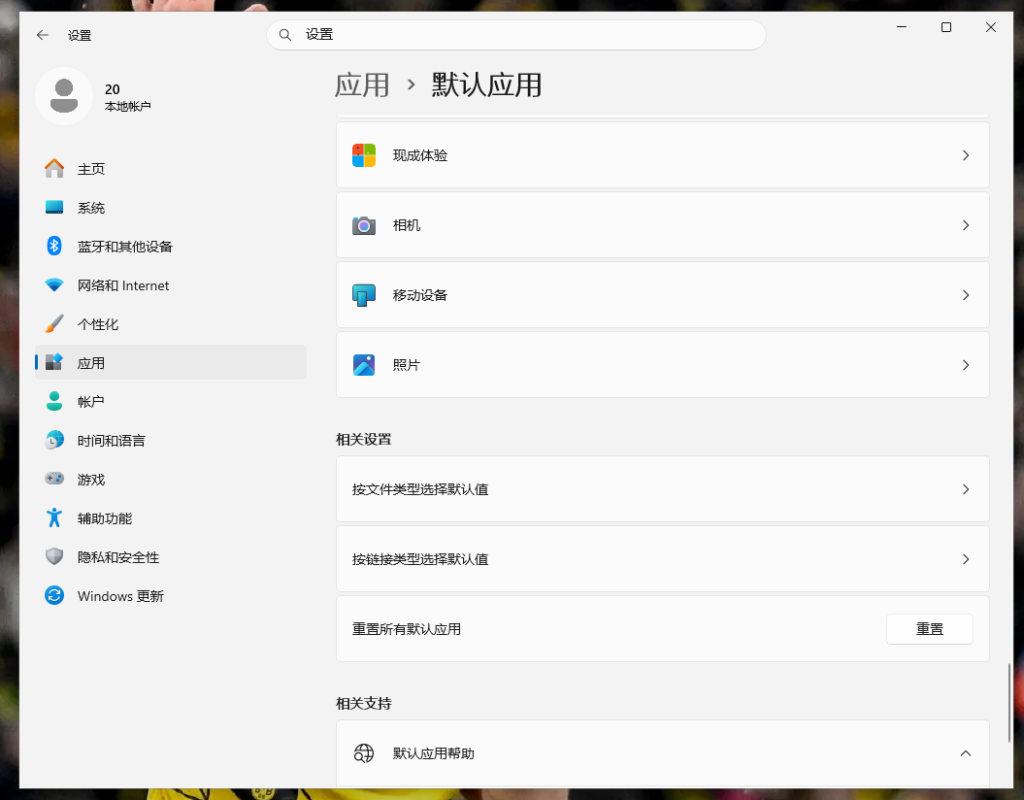This screenshot has width=1024, height=800.
Task: Click the Privacy shield icon
Action: [54, 556]
